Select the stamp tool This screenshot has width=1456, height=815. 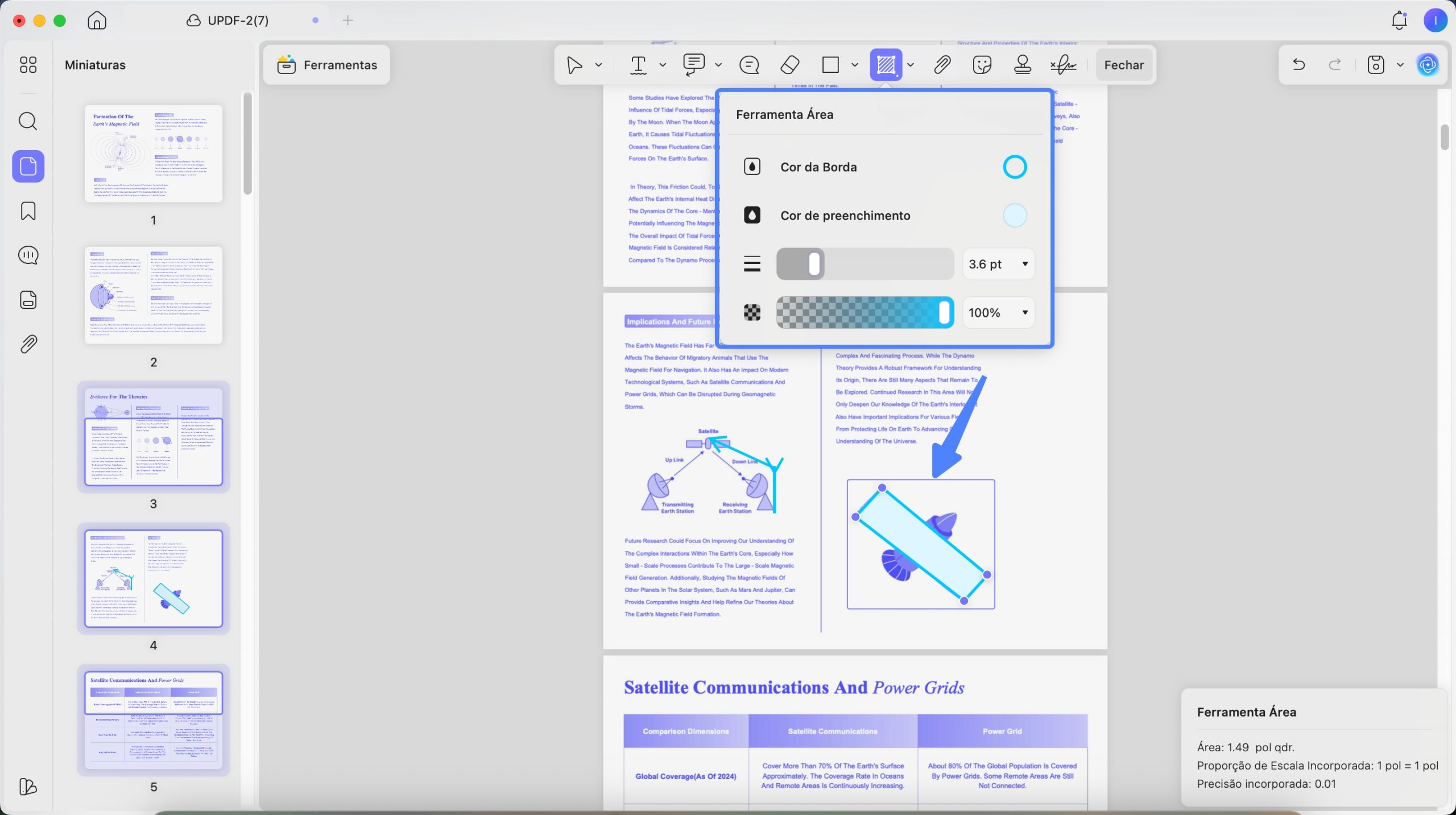pyautogui.click(x=1023, y=65)
